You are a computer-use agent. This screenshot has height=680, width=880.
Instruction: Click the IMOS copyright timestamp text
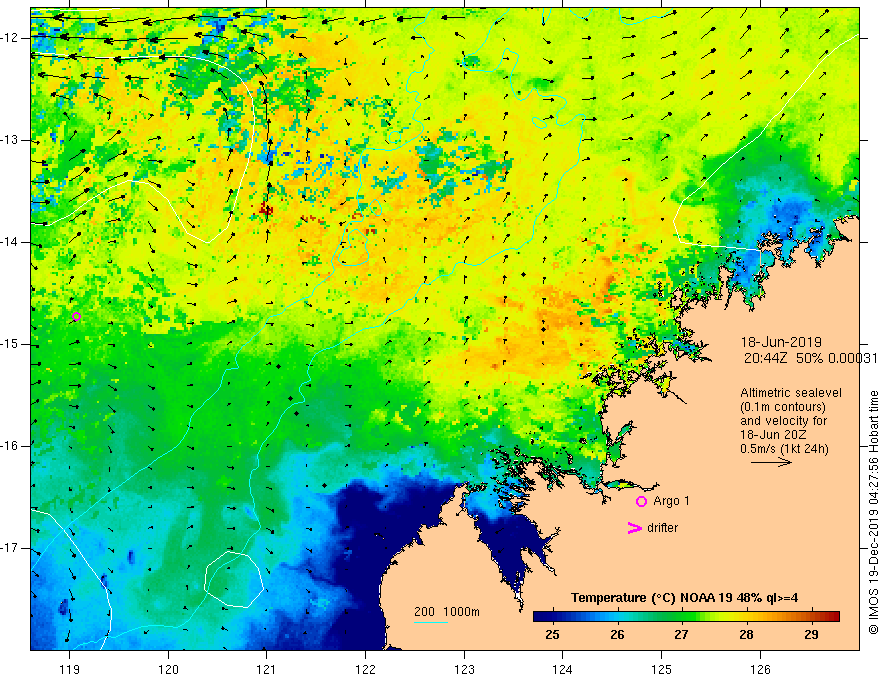873,513
